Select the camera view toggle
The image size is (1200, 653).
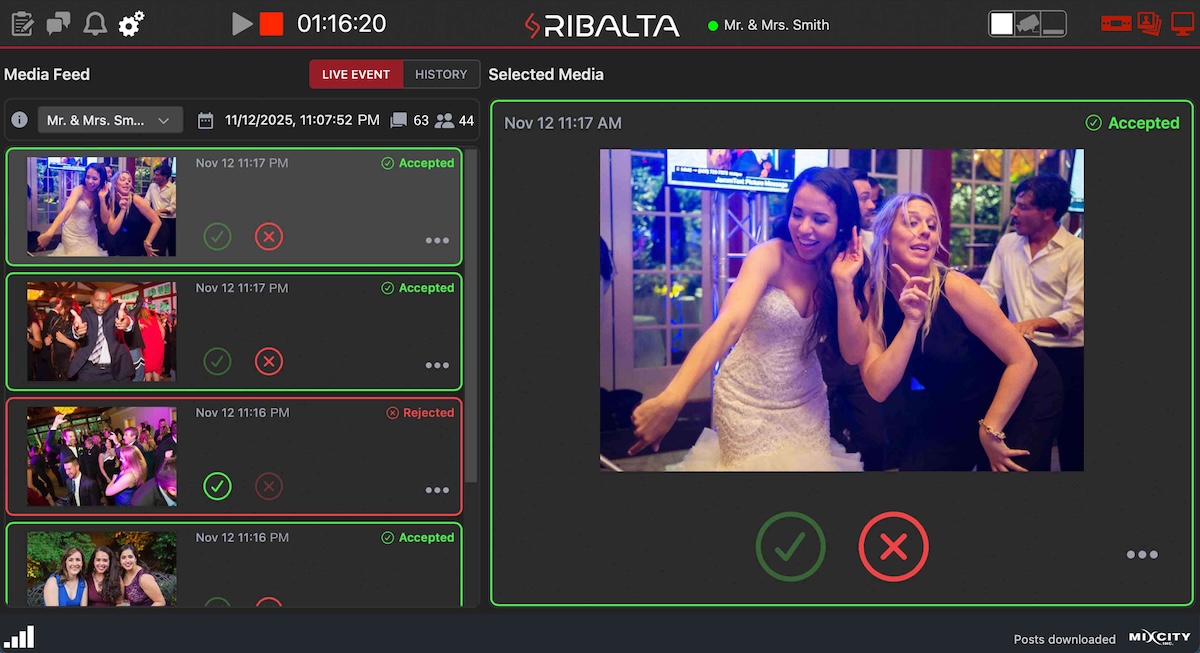1029,22
